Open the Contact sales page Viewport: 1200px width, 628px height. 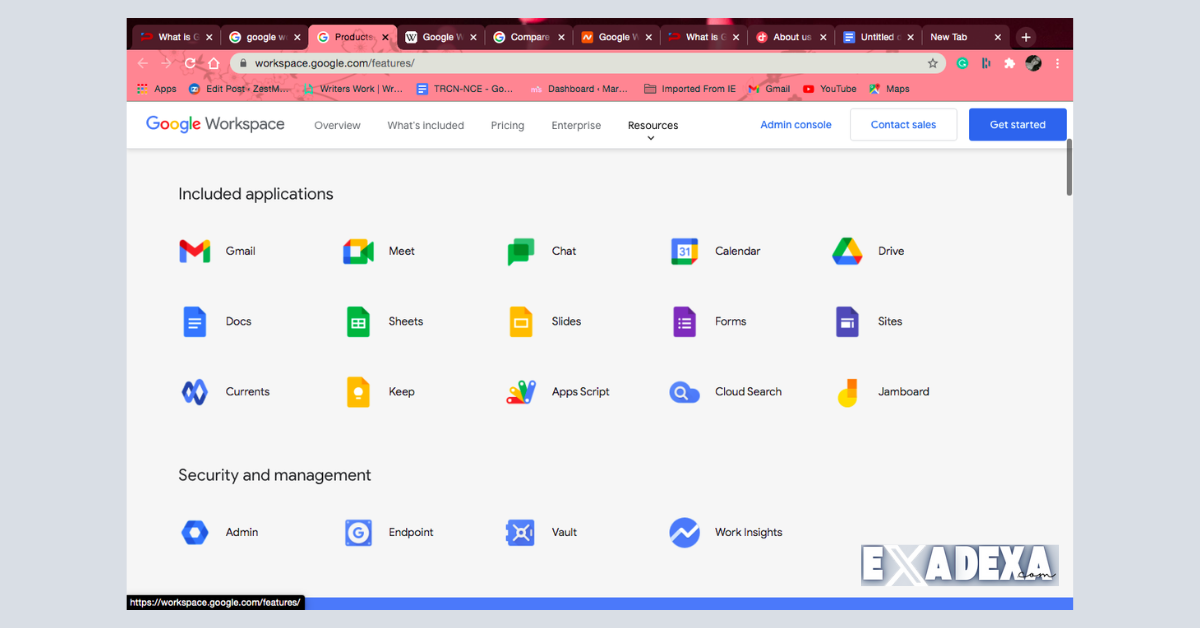coord(902,124)
